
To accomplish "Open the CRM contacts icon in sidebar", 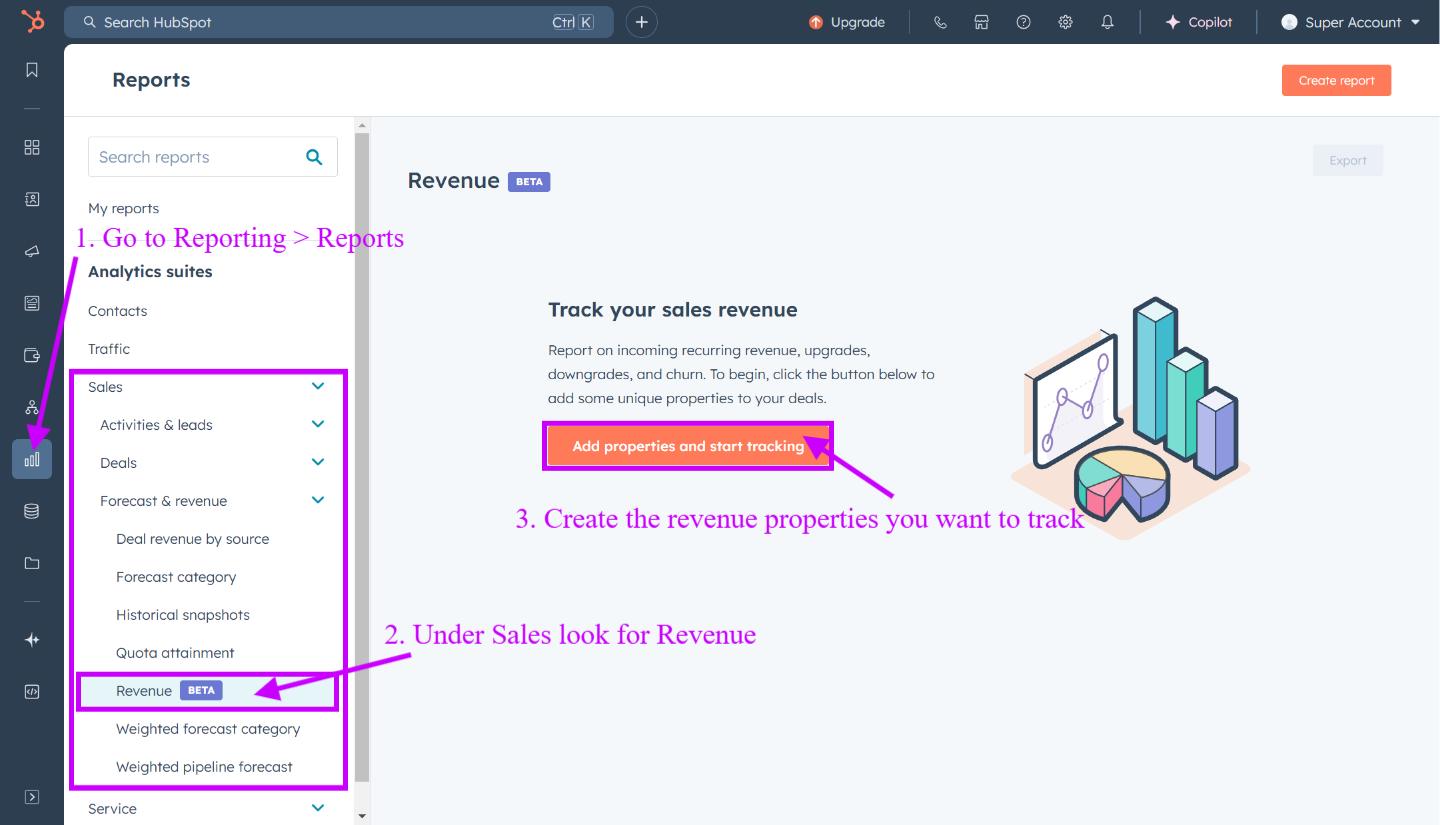I will tap(32, 199).
